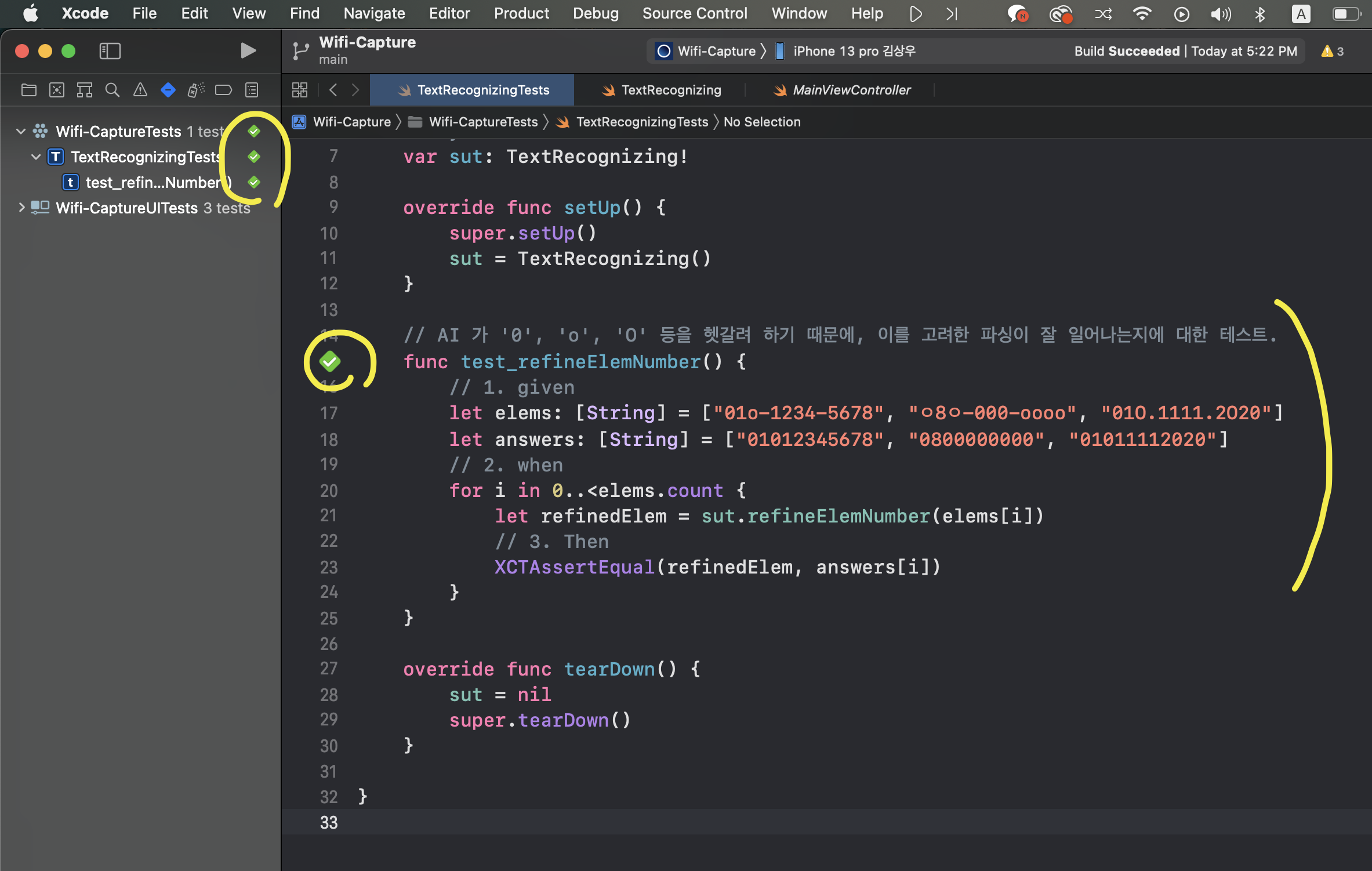
Task: Go forward in editor history
Action: [355, 90]
